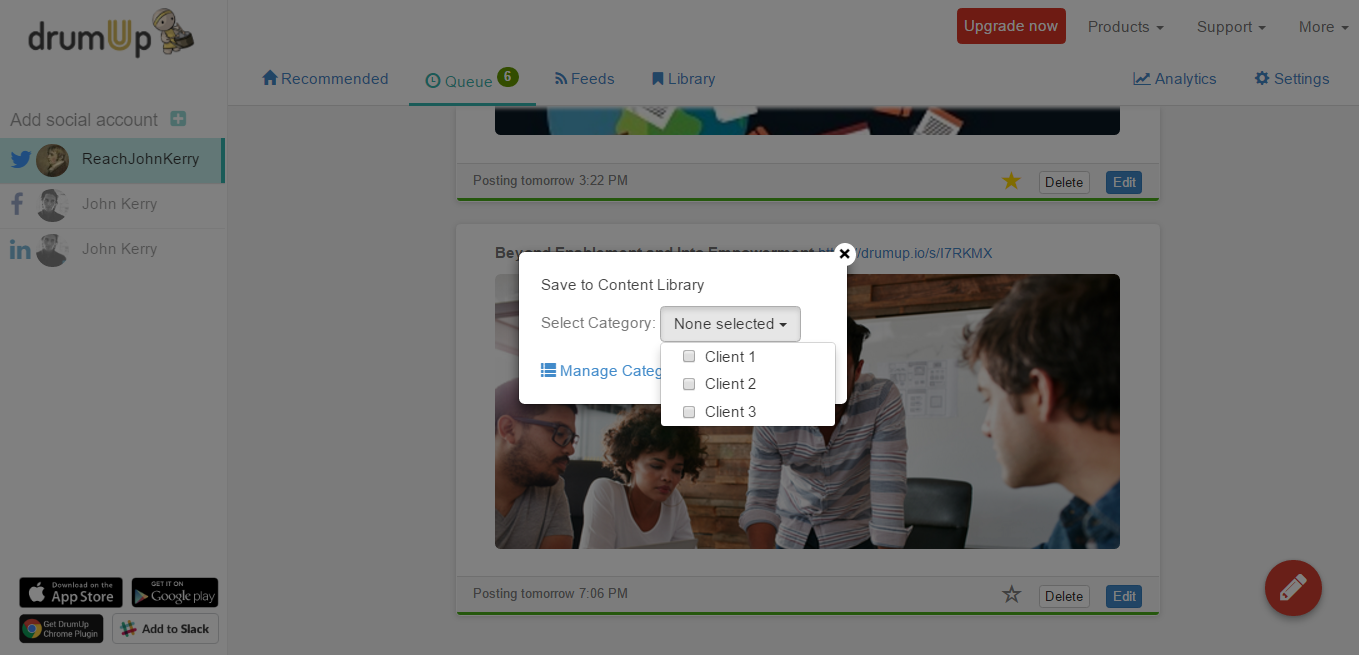Viewport: 1359px width, 655px height.
Task: Click the plus icon to add social account
Action: 178,119
